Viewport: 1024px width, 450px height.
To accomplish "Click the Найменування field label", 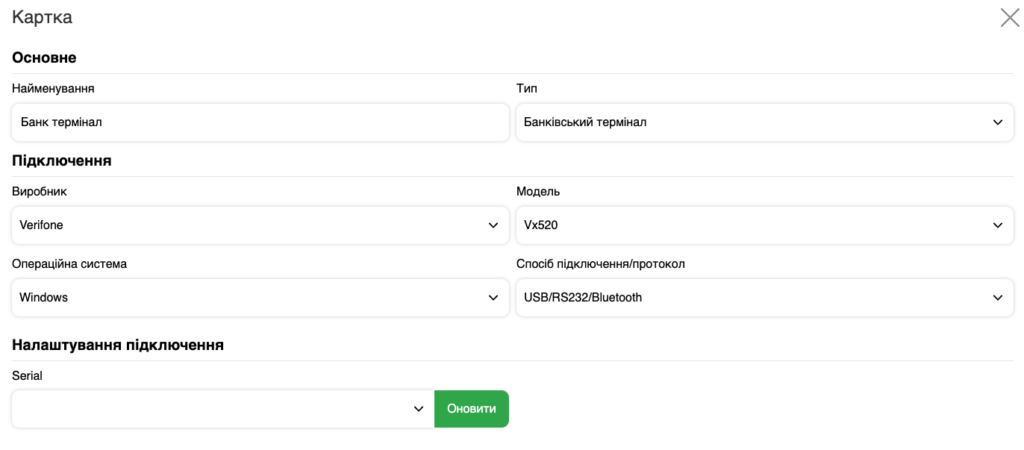I will [60, 89].
